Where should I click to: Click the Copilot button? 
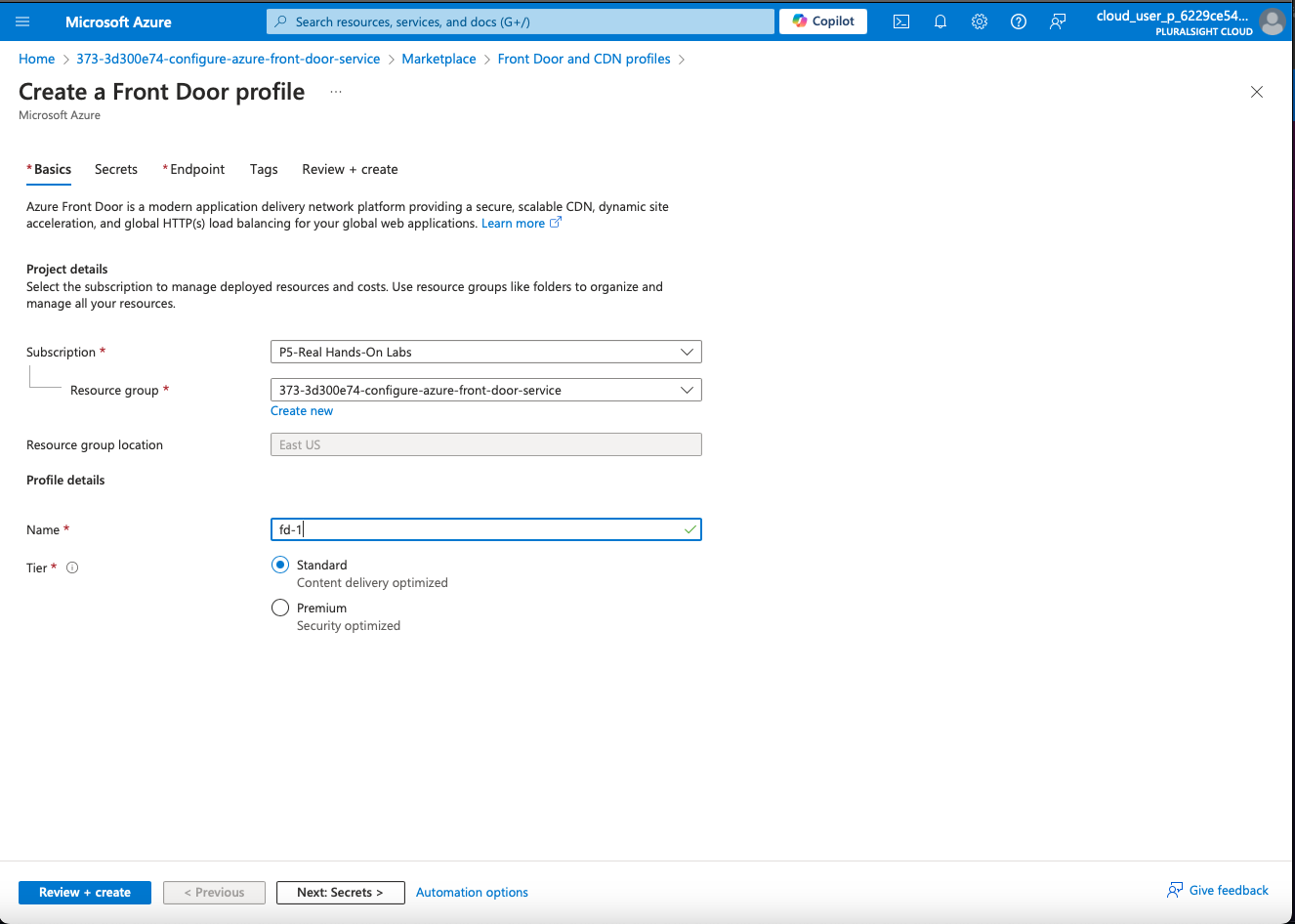823,21
